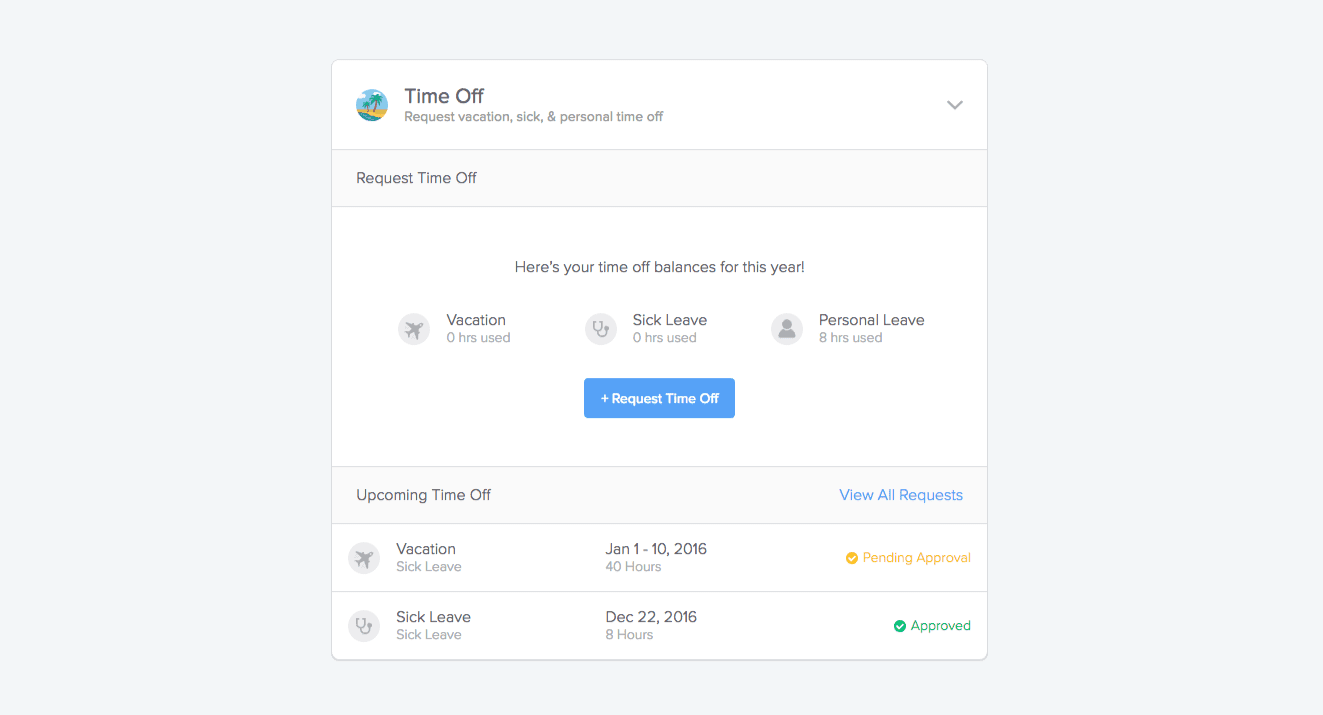Click the stethoscope icon beside Sick Leave balance

click(601, 328)
